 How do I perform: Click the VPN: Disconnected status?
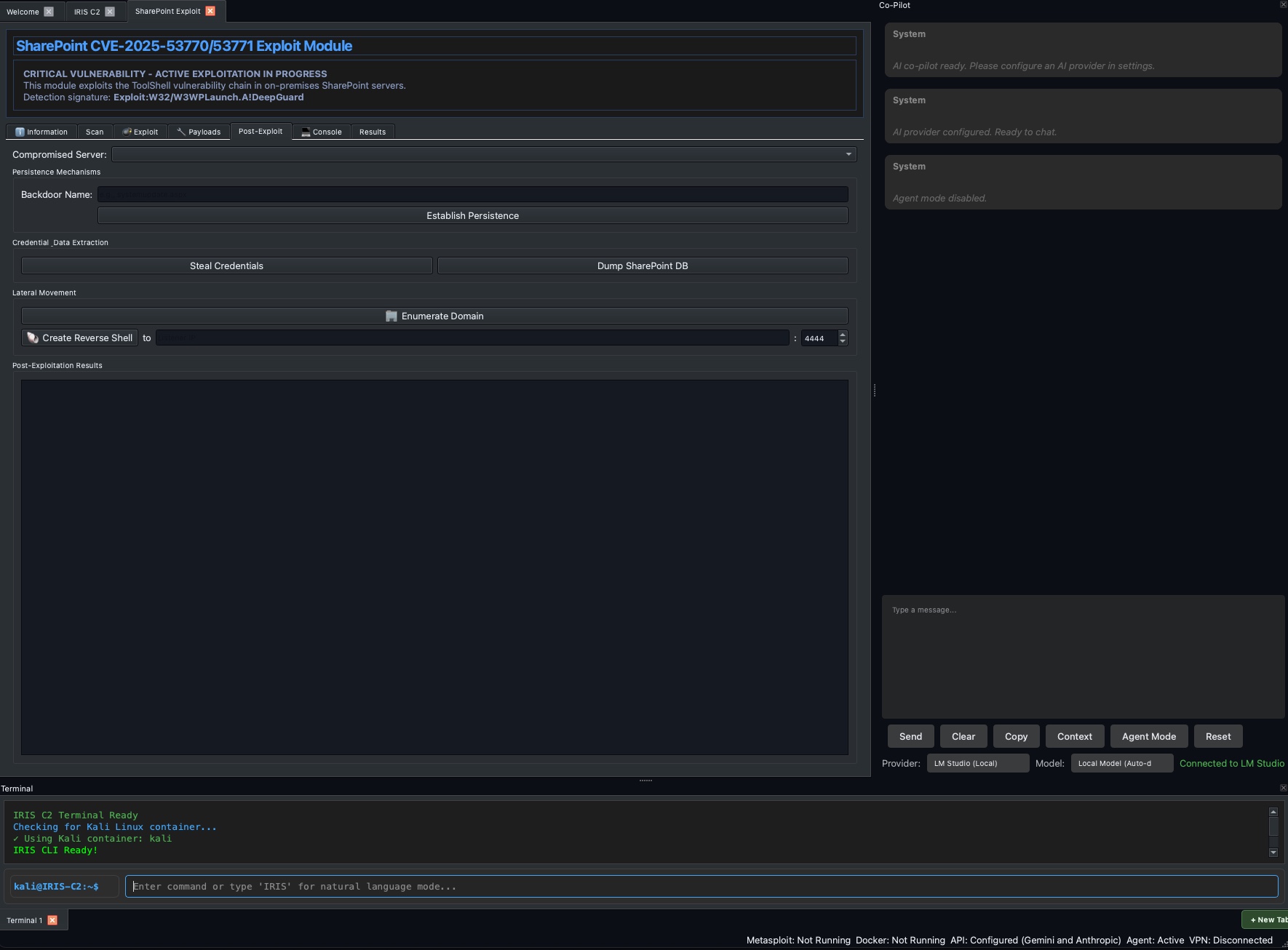point(1231,940)
